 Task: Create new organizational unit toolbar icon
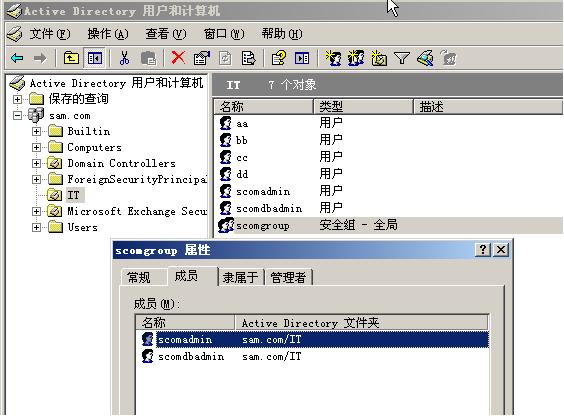379,58
